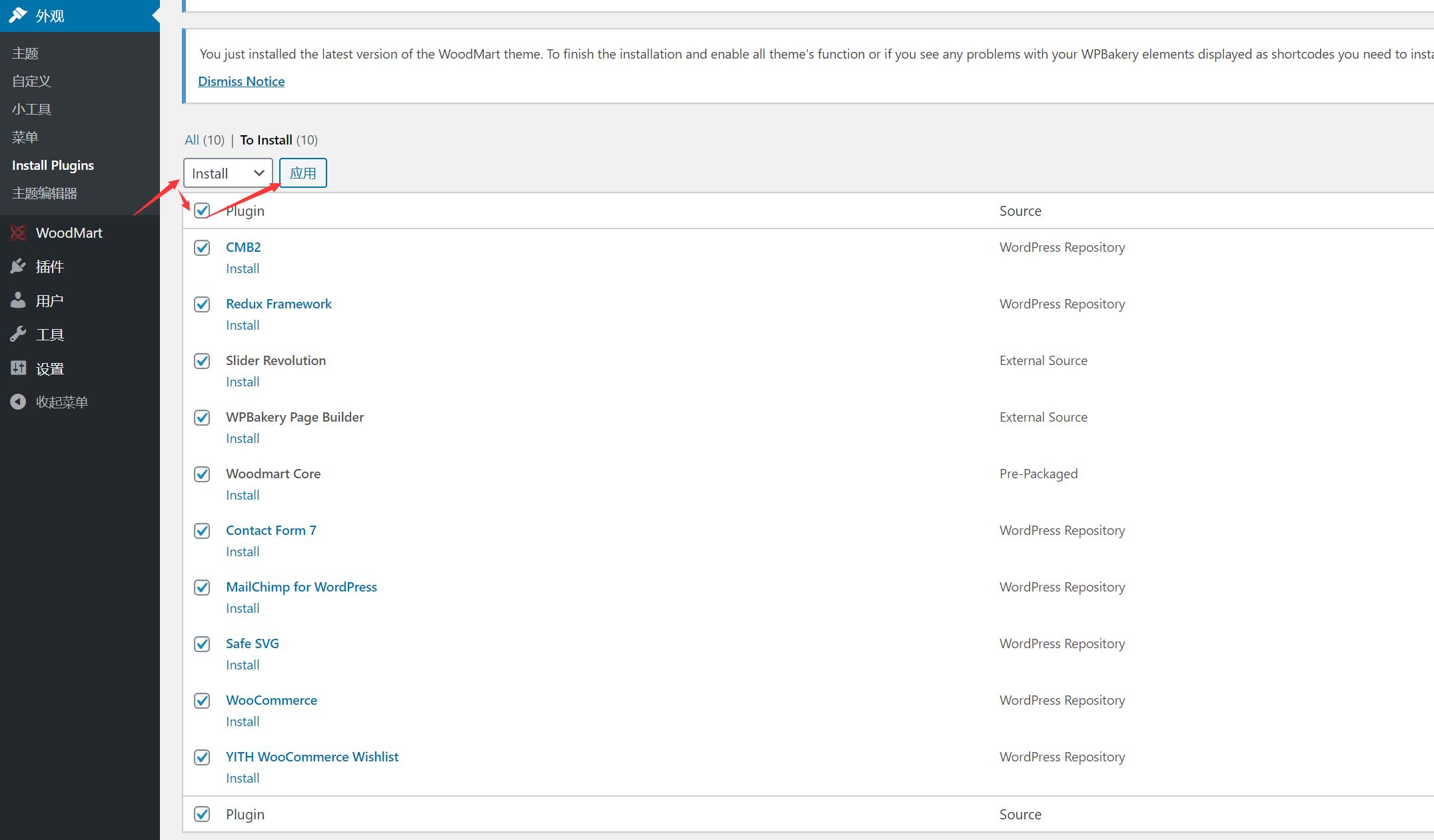Click the Appearance paintbrush icon

pos(18,15)
